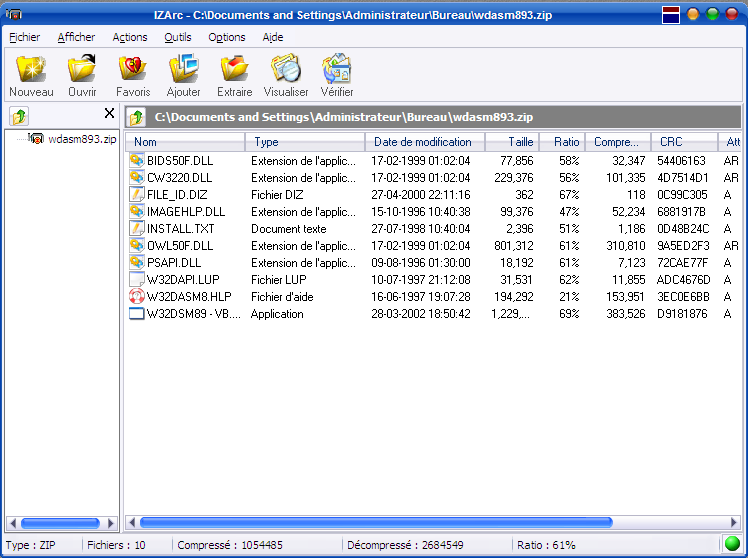Click the up-folder icon in the tree panel
The width and height of the screenshot is (748, 558).
click(19, 116)
